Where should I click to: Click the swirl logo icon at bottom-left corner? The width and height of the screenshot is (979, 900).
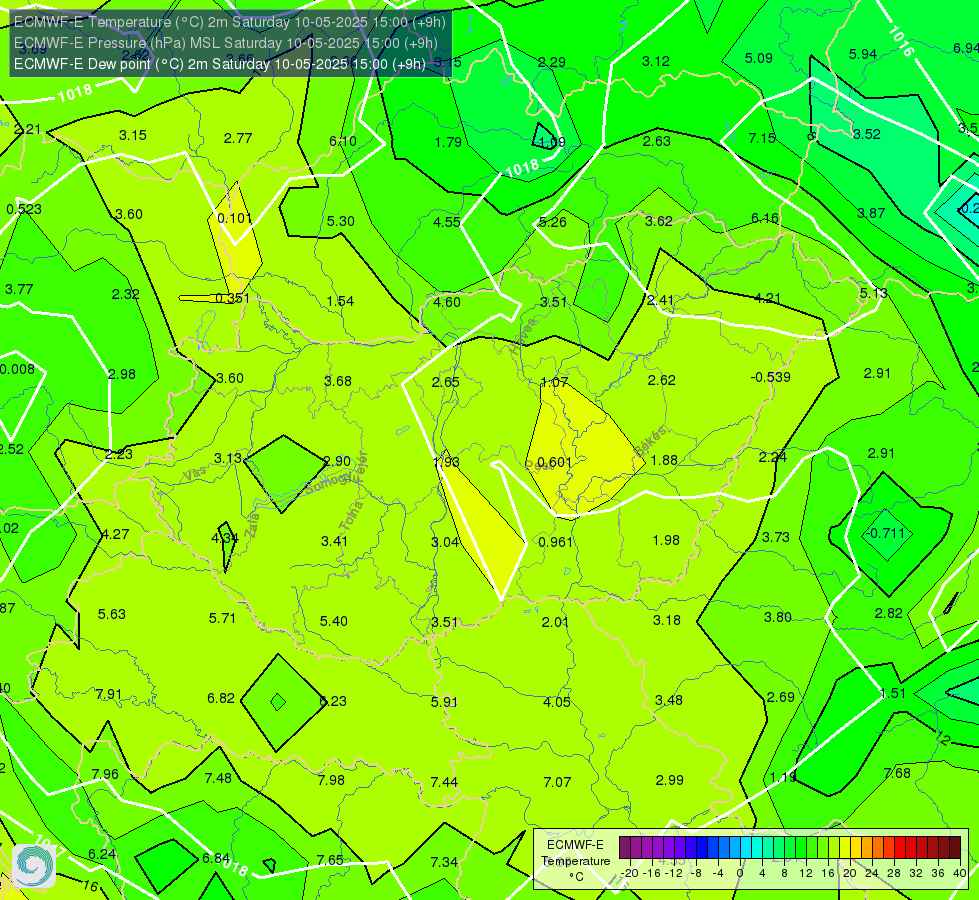34,866
